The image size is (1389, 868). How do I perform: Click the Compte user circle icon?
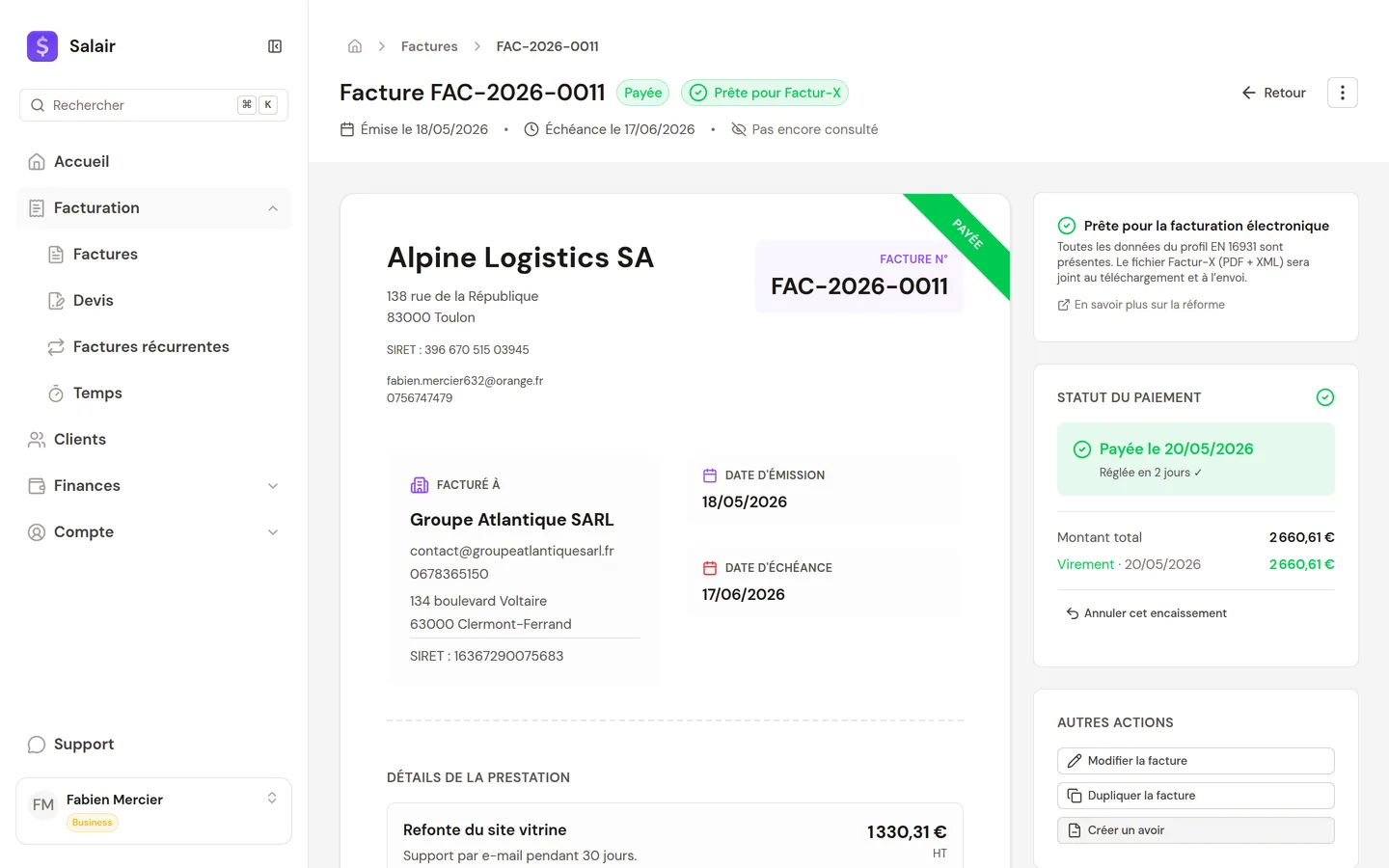click(x=37, y=532)
